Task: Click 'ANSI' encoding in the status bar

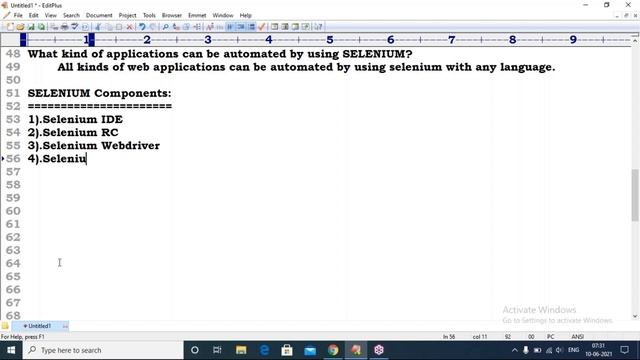Action: pos(578,337)
